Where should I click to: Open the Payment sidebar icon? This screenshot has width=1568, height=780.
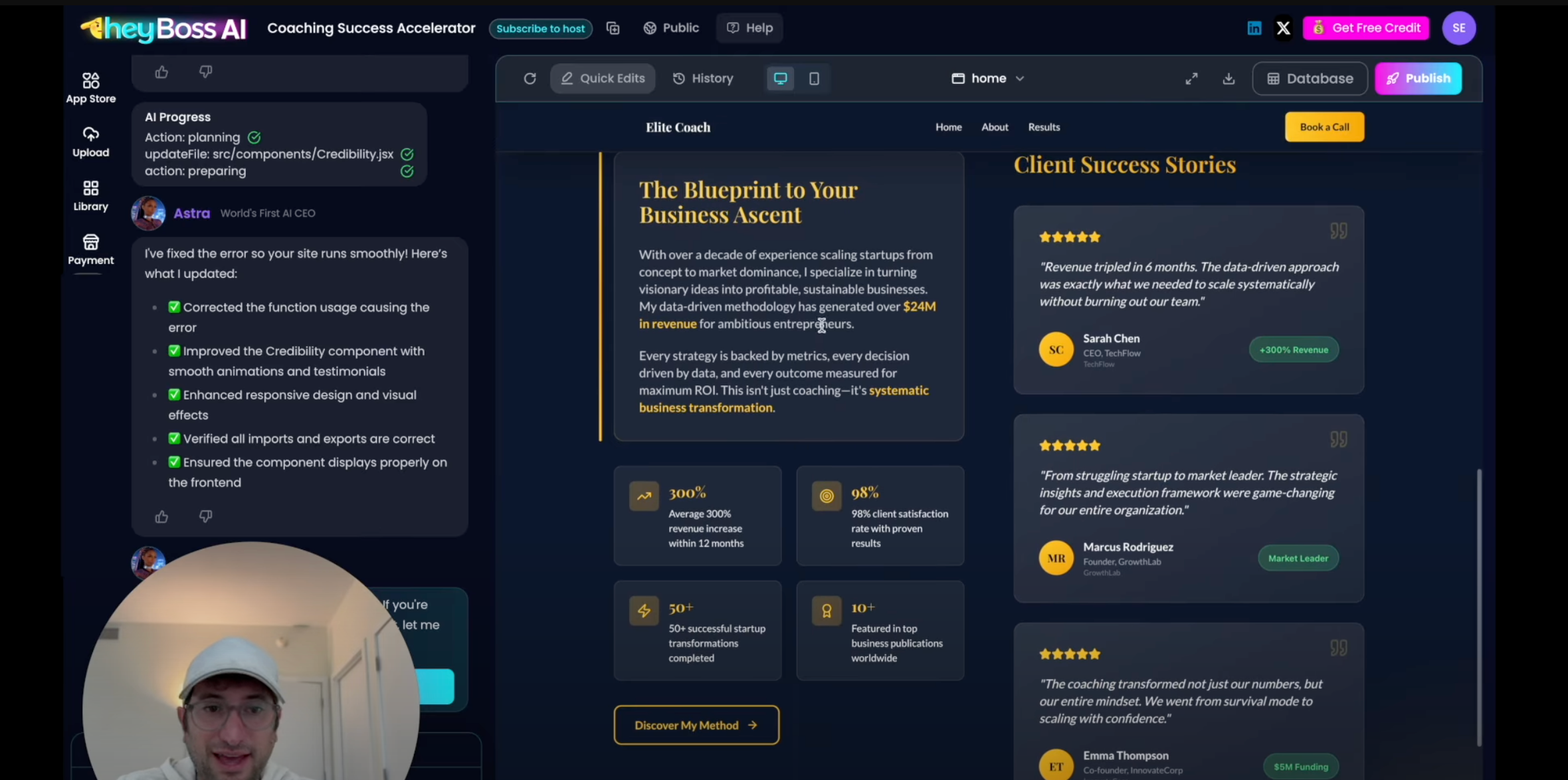[91, 250]
